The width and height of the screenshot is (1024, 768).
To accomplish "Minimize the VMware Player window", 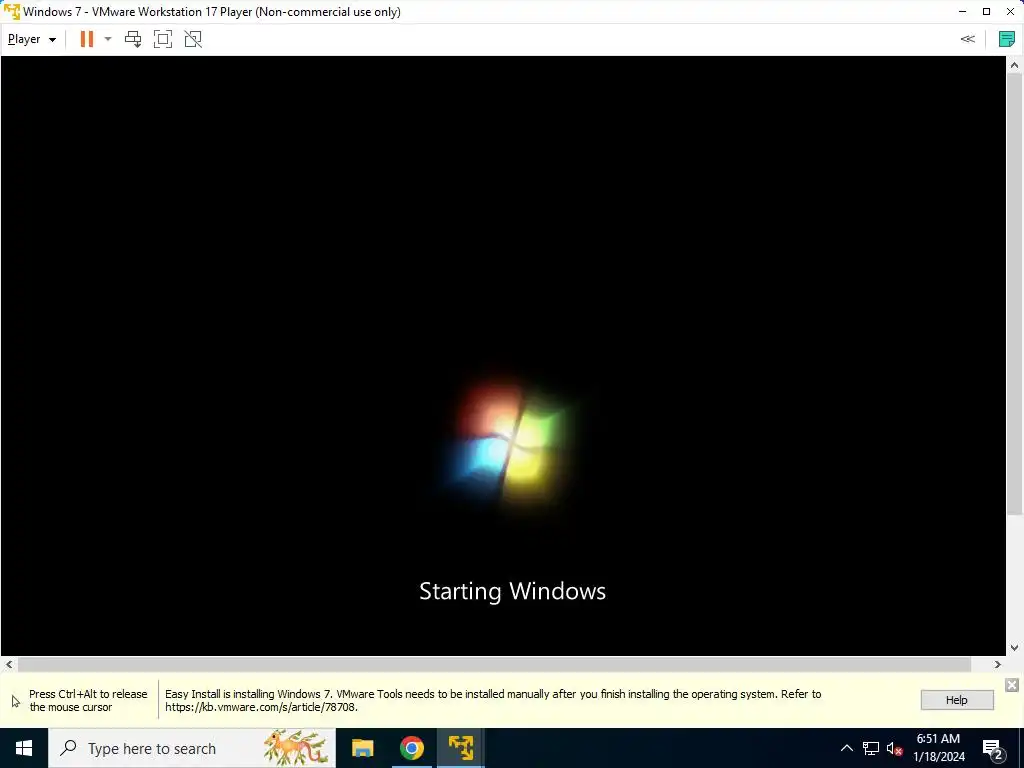I will (963, 12).
